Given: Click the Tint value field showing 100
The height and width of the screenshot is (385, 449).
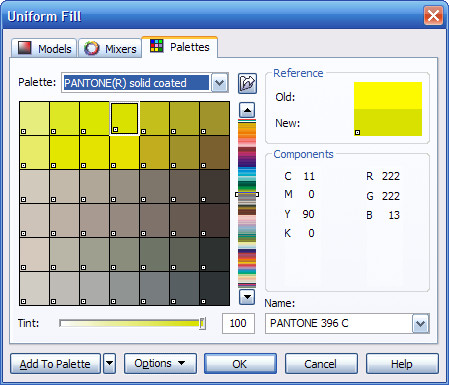Looking at the screenshot, I should pyautogui.click(x=238, y=323).
